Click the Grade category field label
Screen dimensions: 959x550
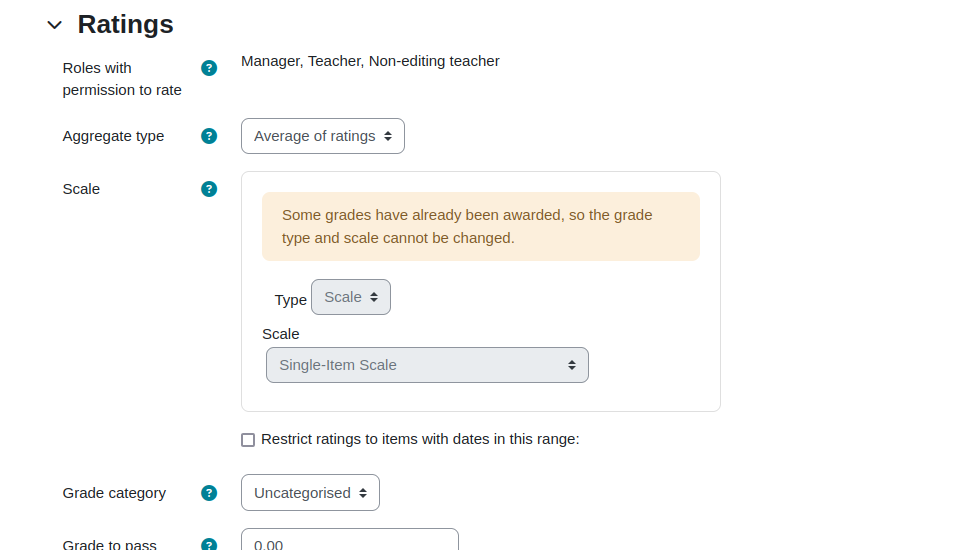tap(114, 493)
